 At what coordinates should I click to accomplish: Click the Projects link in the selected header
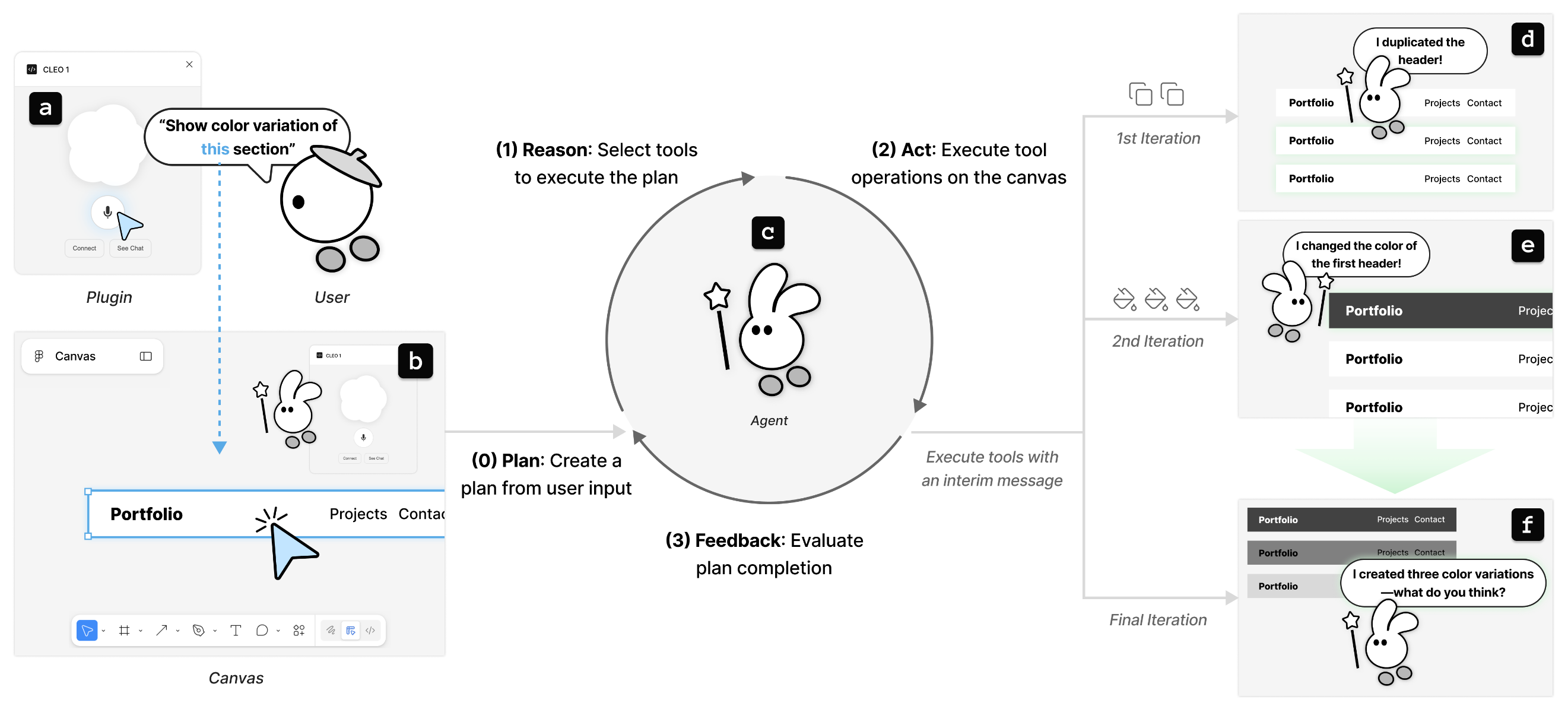[x=358, y=514]
